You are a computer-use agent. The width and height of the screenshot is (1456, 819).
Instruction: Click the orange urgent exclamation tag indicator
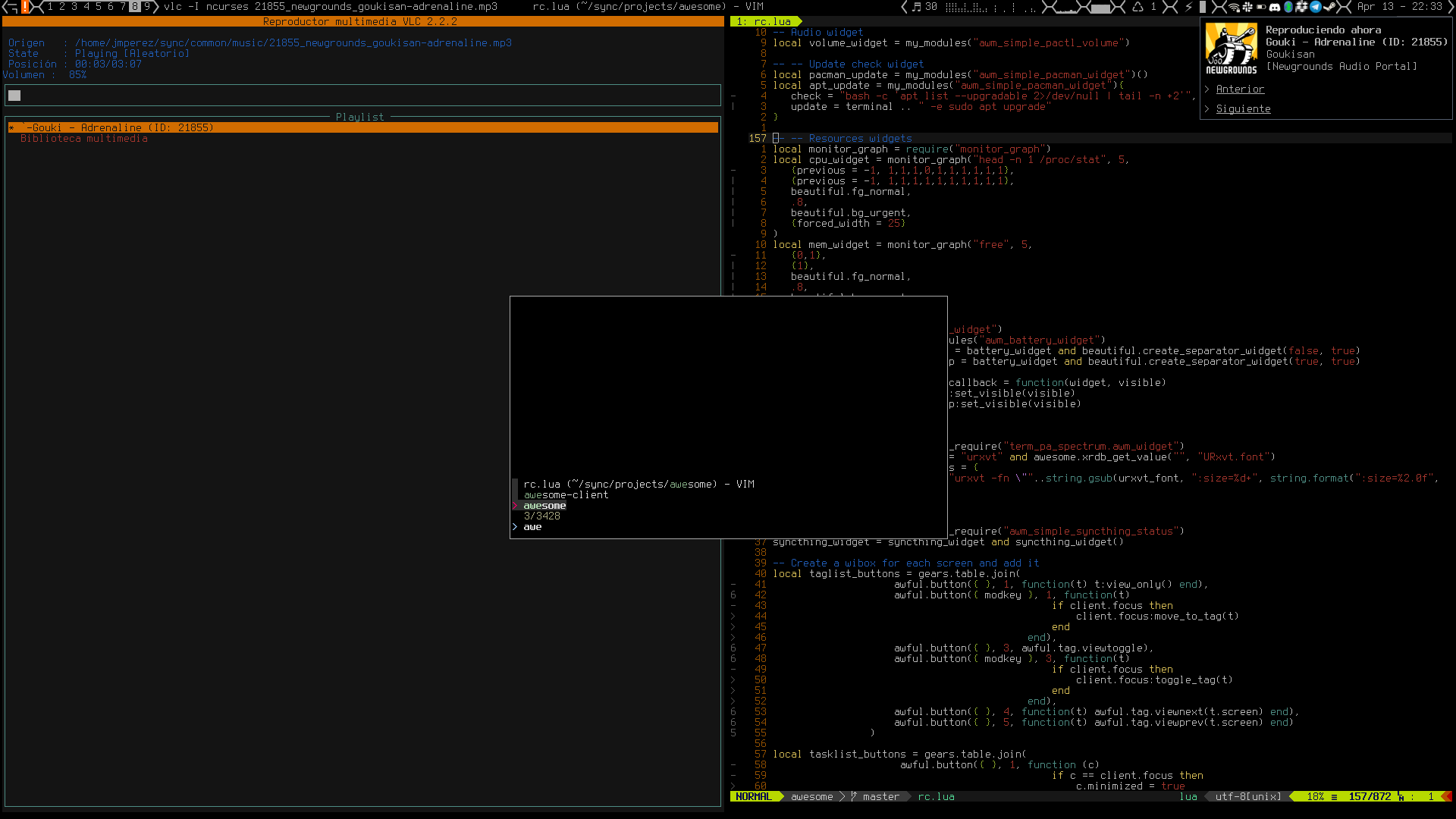click(x=25, y=7)
